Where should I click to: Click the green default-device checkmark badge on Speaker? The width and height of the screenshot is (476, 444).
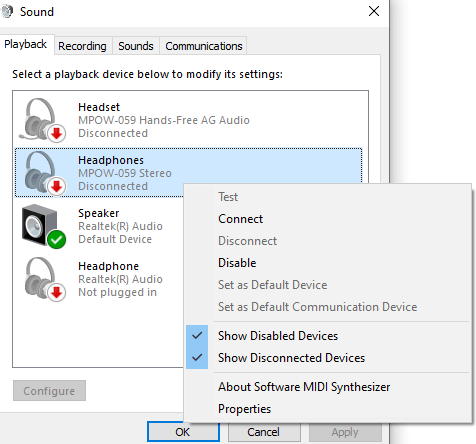[x=56, y=239]
